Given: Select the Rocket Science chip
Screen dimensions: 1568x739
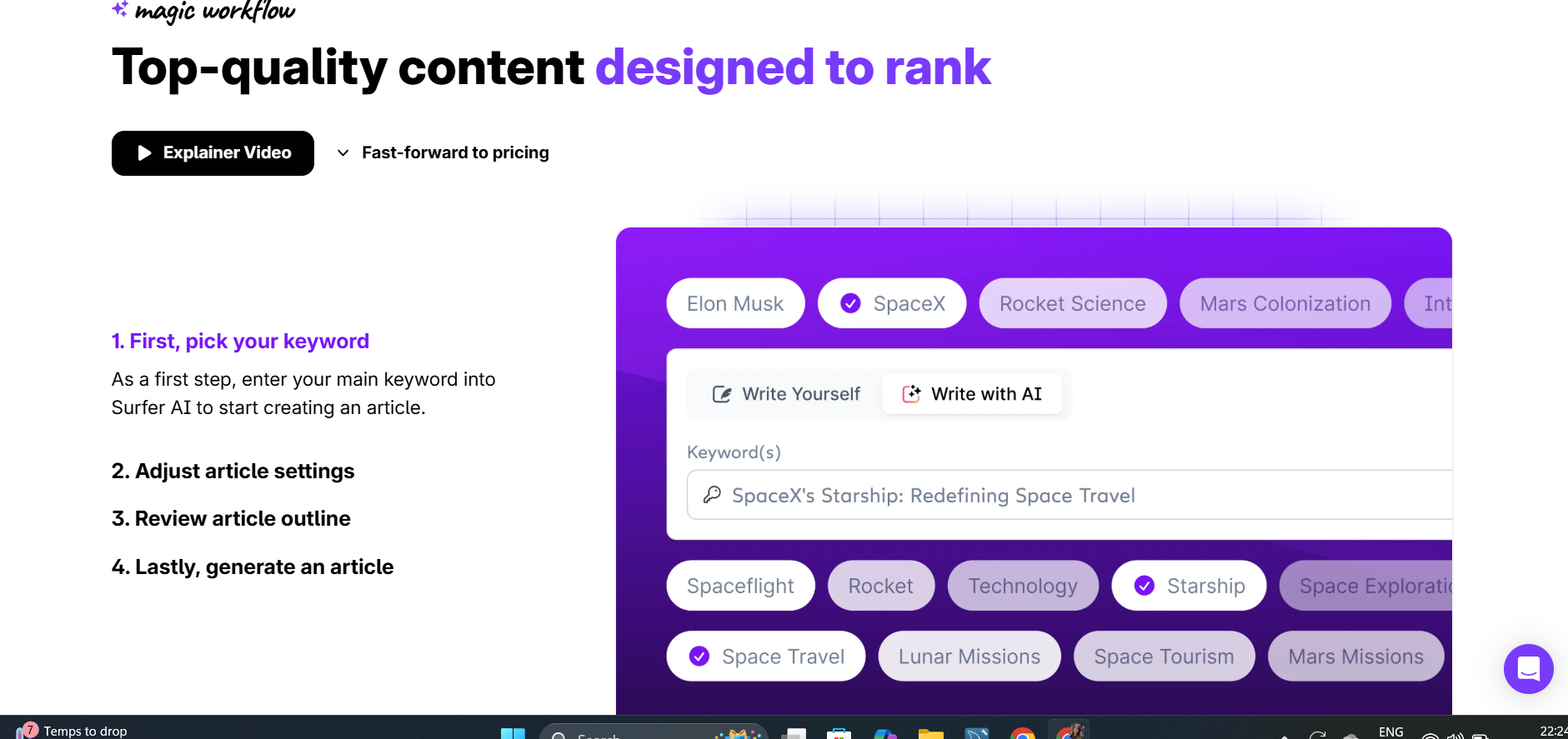Looking at the screenshot, I should pos(1072,303).
